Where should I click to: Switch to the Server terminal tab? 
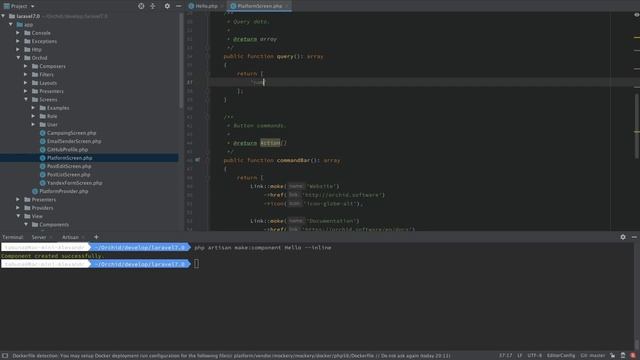point(39,237)
